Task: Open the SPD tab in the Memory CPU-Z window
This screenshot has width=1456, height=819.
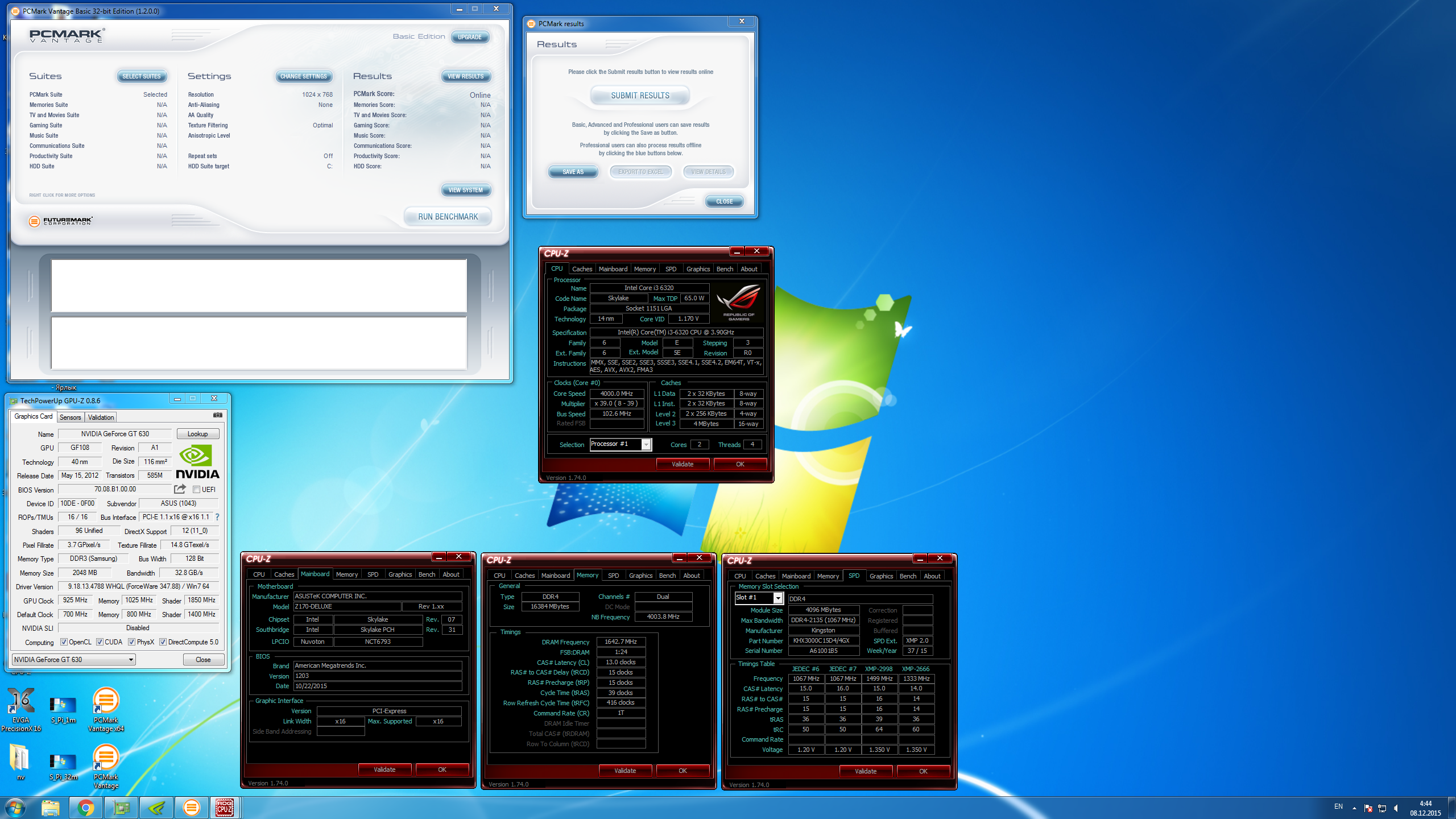Action: coord(613,576)
